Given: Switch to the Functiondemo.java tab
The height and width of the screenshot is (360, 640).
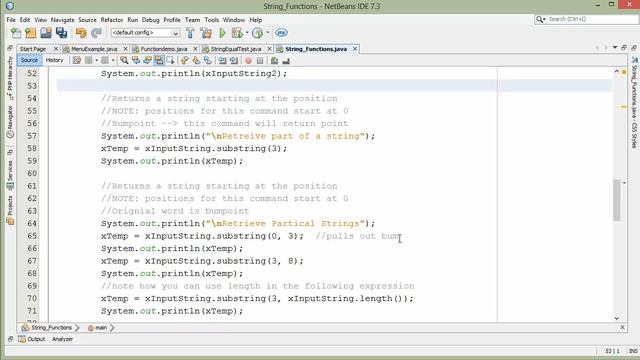Looking at the screenshot, I should 164,49.
